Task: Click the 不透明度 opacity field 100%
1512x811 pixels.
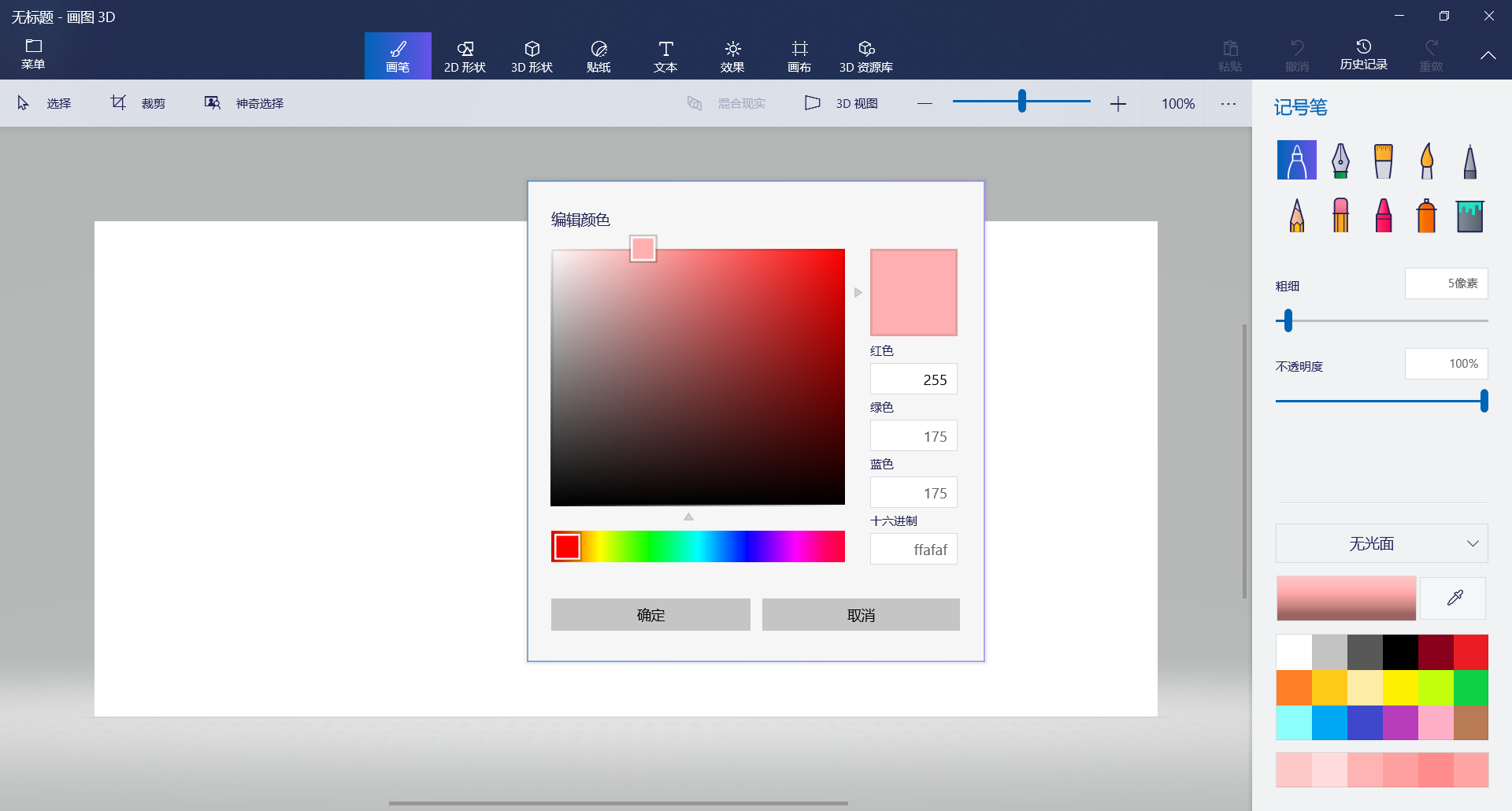Action: click(x=1446, y=364)
